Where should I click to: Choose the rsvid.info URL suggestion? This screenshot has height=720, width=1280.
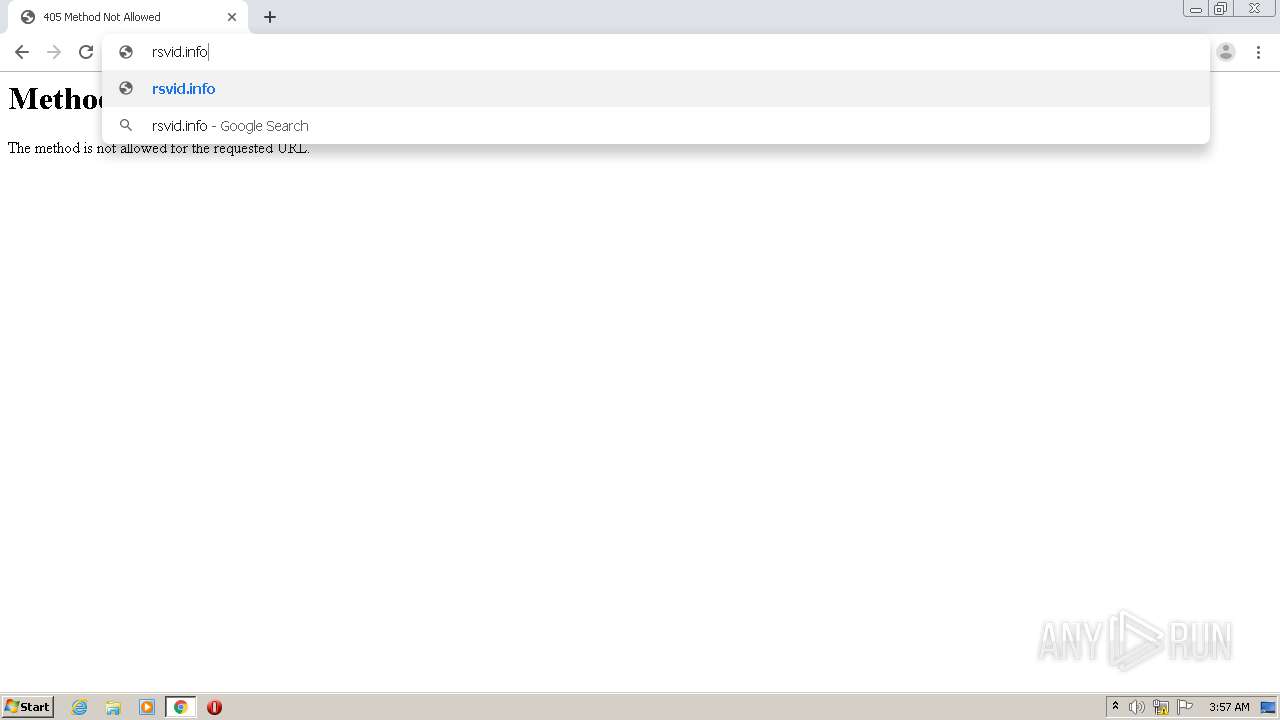655,89
